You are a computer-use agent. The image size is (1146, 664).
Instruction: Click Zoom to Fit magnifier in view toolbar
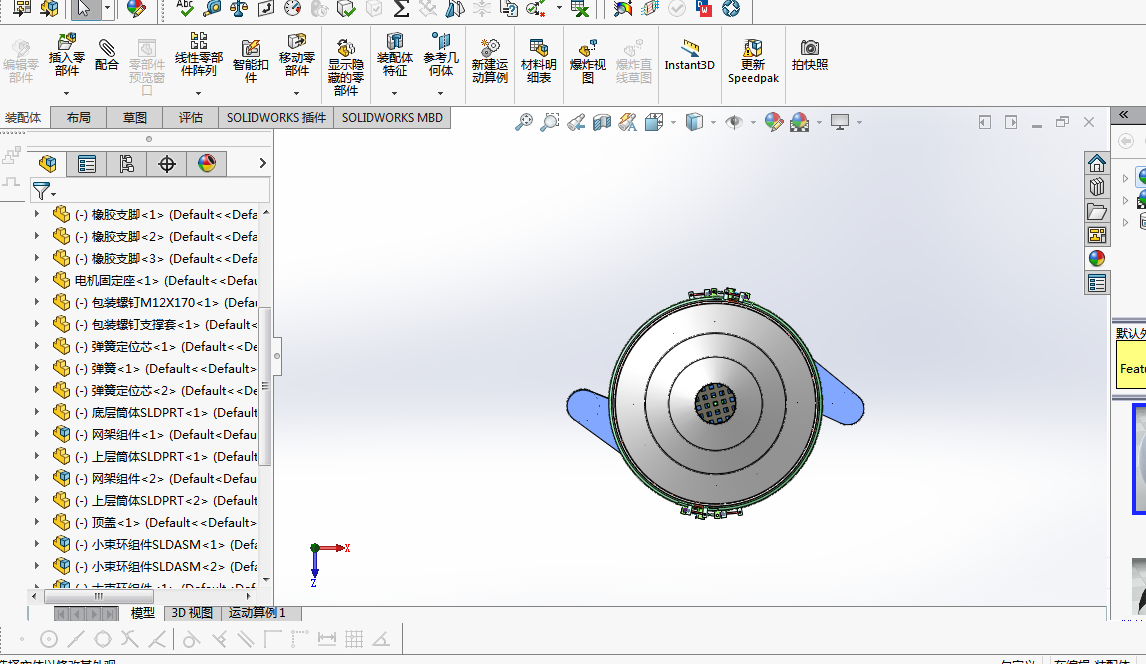pyautogui.click(x=524, y=122)
